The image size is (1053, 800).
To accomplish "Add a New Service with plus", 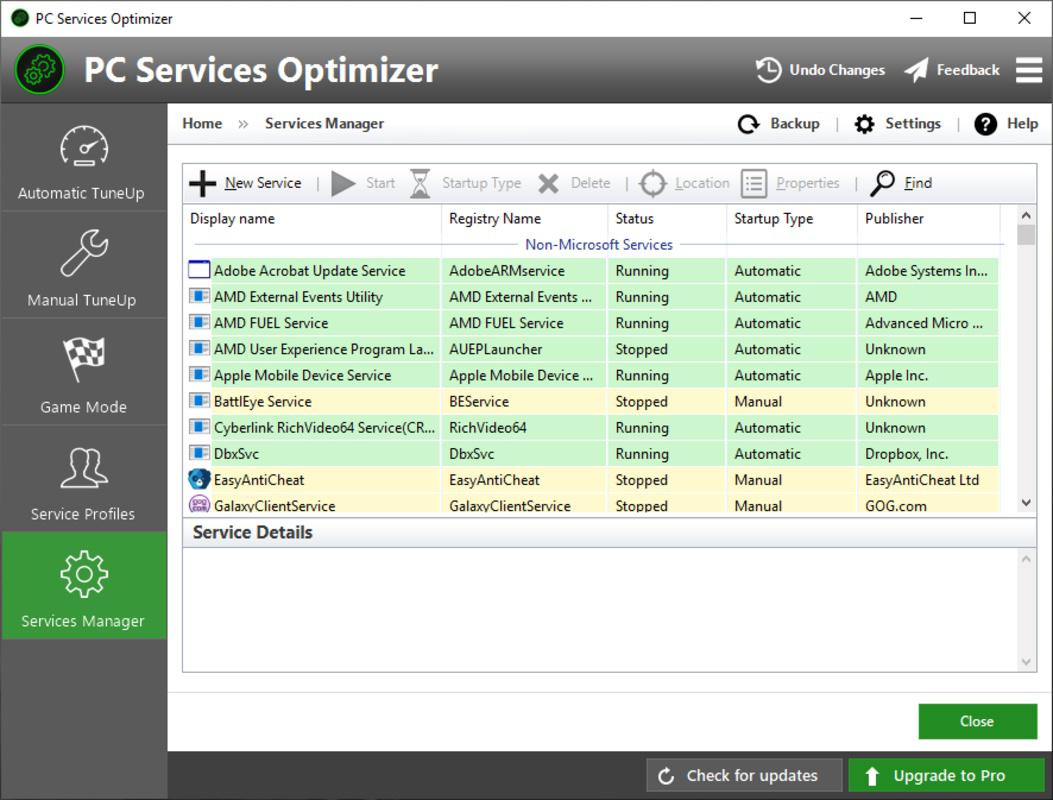I will tap(202, 183).
